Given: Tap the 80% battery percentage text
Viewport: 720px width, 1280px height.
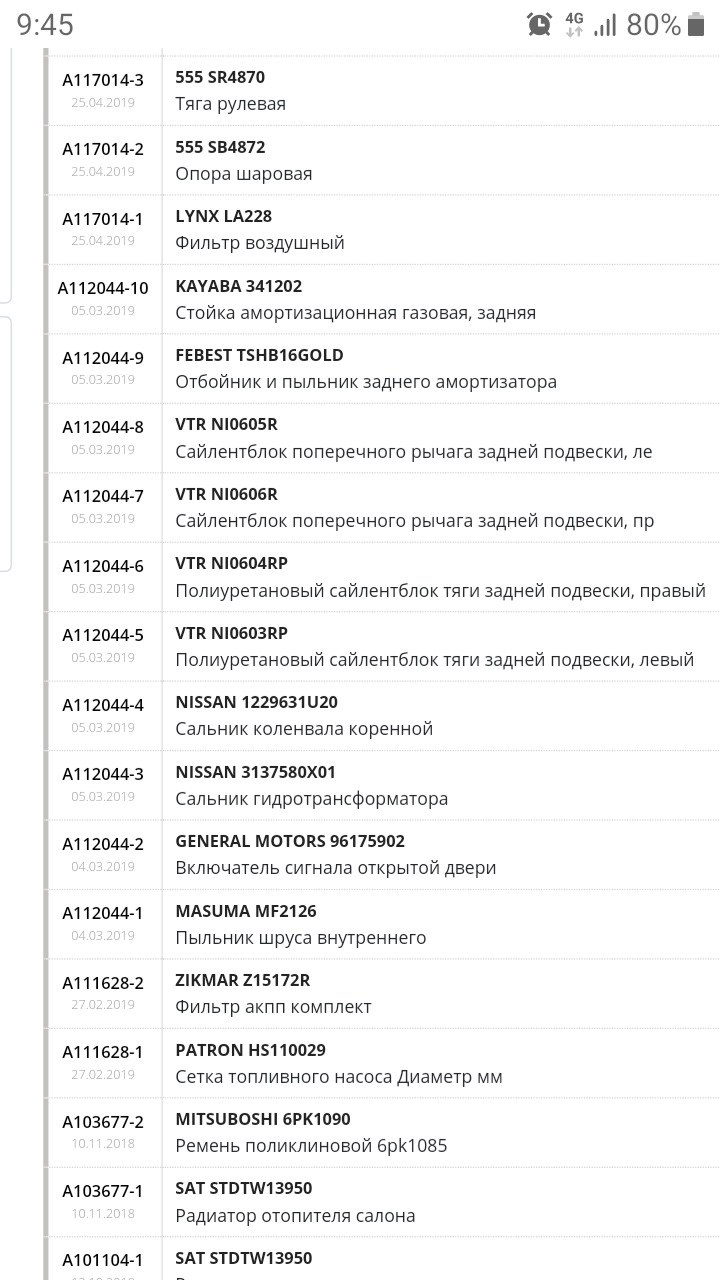Looking at the screenshot, I should click(x=655, y=25).
